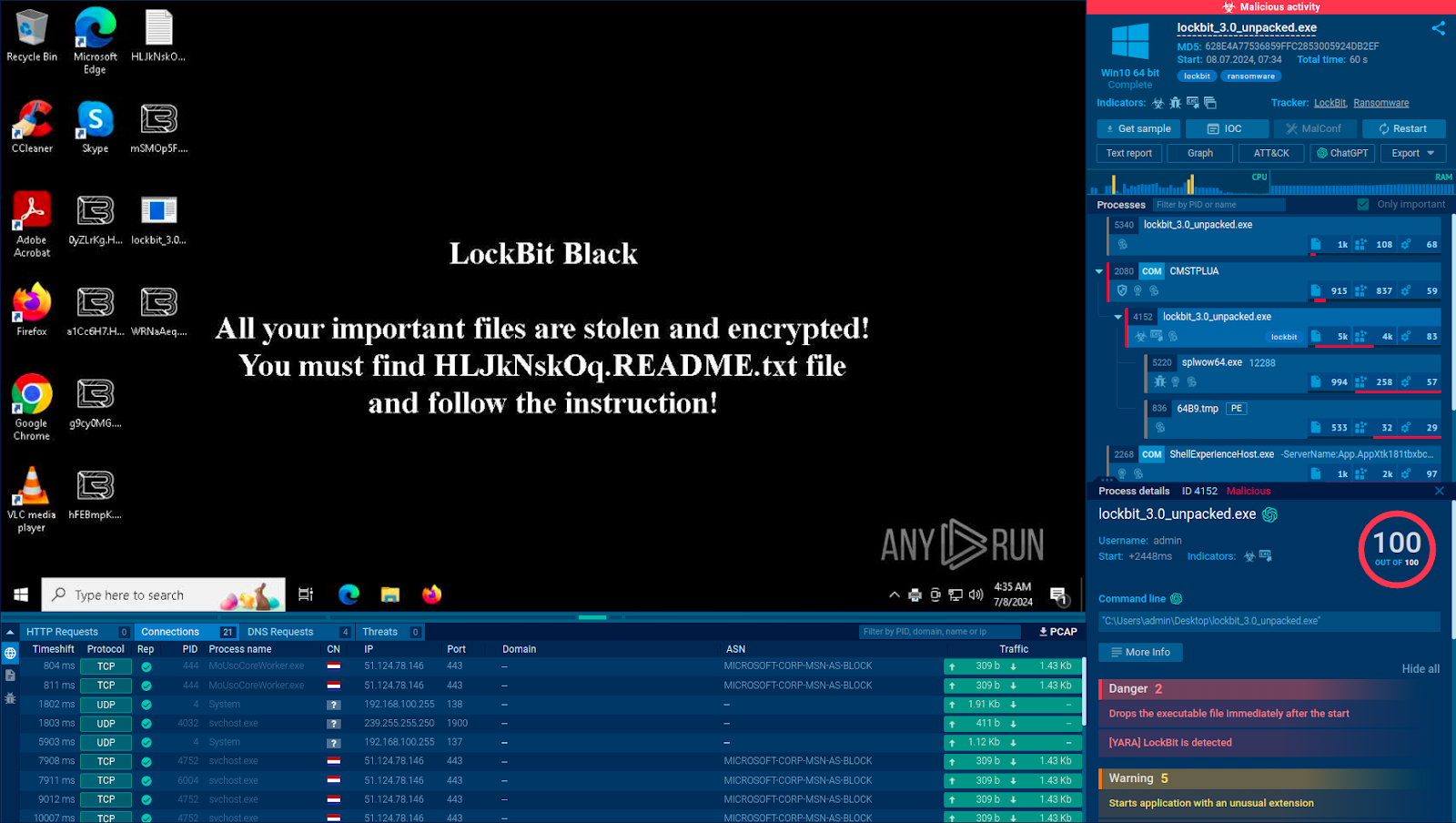Toggle the Only important checkbox

coord(1362,204)
